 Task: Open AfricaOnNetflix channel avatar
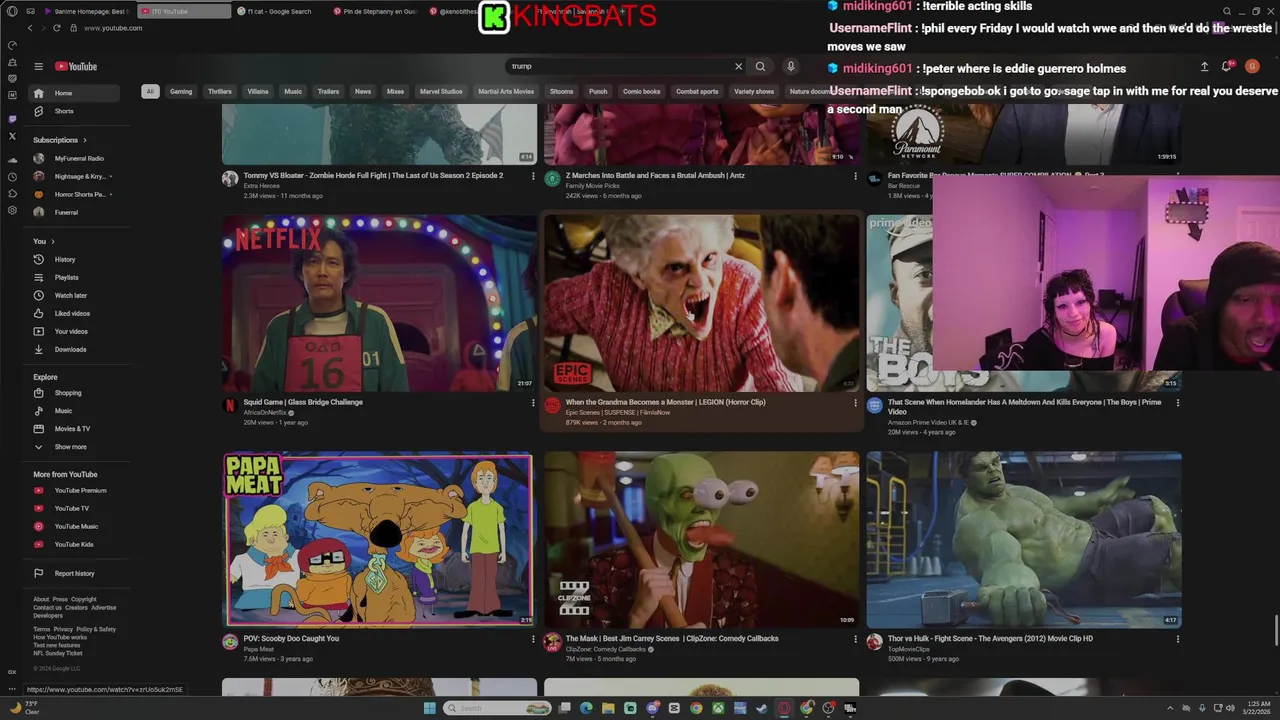click(230, 406)
